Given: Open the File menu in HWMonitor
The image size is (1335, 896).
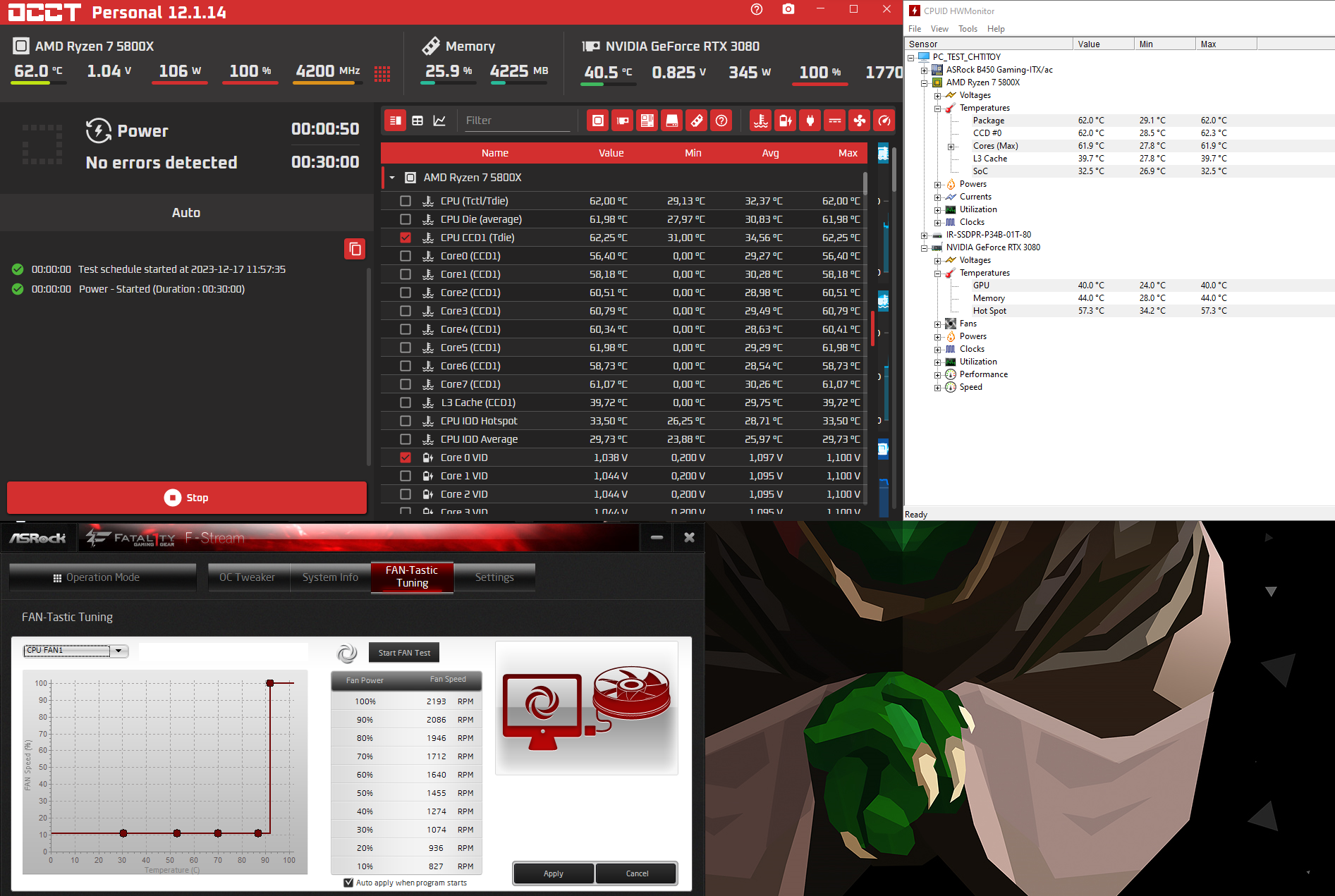Looking at the screenshot, I should [915, 29].
